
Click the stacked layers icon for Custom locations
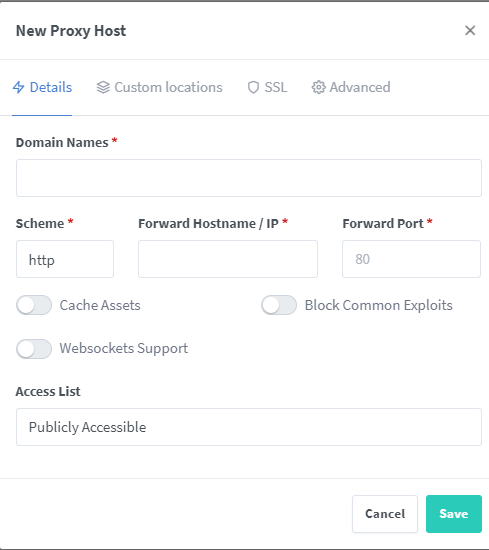click(x=103, y=87)
